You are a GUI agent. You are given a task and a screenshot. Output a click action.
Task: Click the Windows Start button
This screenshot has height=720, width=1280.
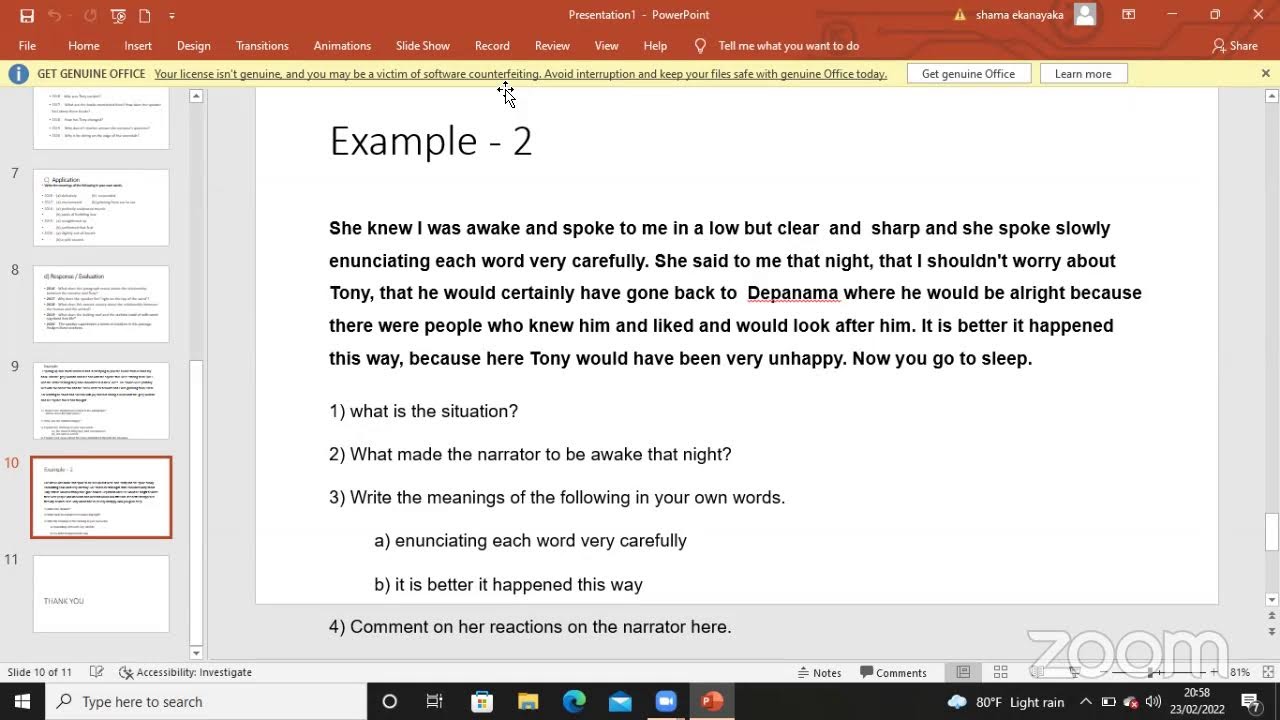(x=22, y=702)
